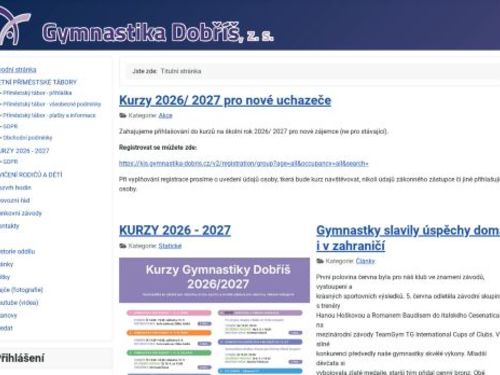Follow the kis.gymnastika-dobris.cz registration URL
The width and height of the screenshot is (500, 375).
tap(244, 163)
